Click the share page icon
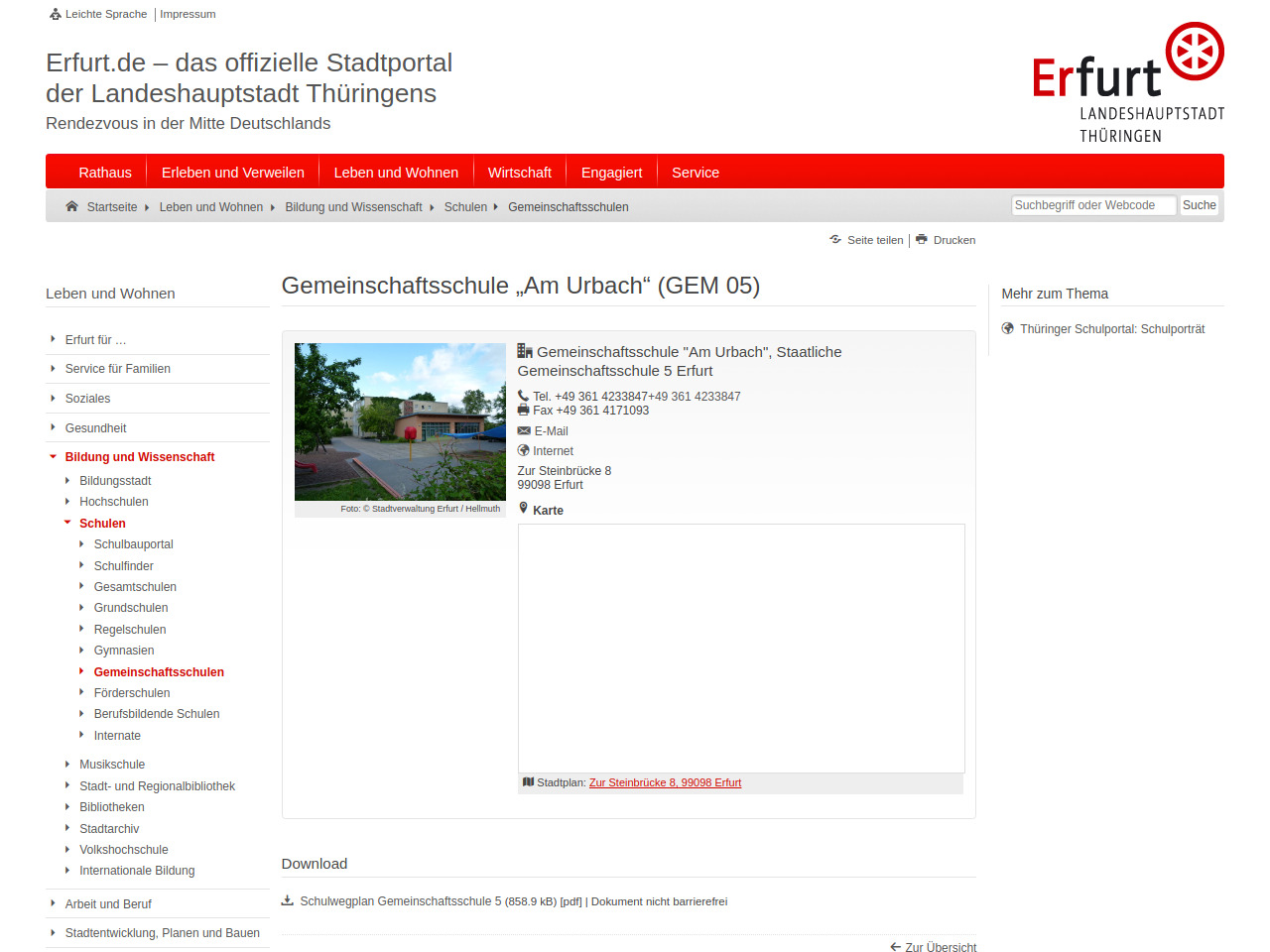The image size is (1270, 952). coord(835,240)
